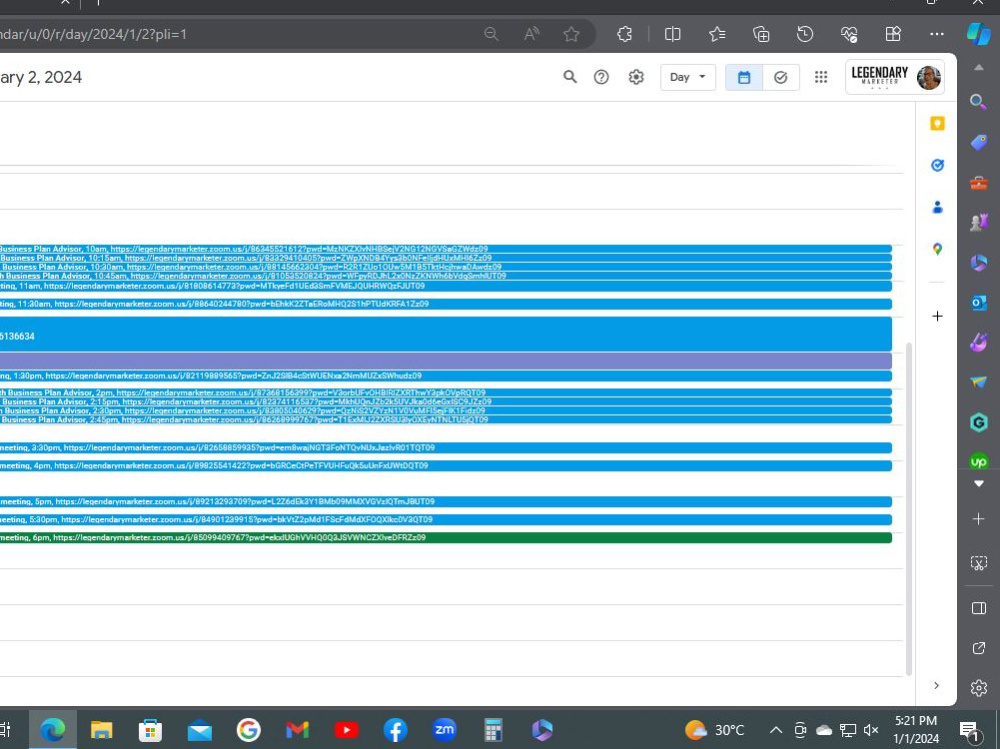This screenshot has height=749, width=1000.
Task: Open the Google apps grid
Action: point(821,77)
